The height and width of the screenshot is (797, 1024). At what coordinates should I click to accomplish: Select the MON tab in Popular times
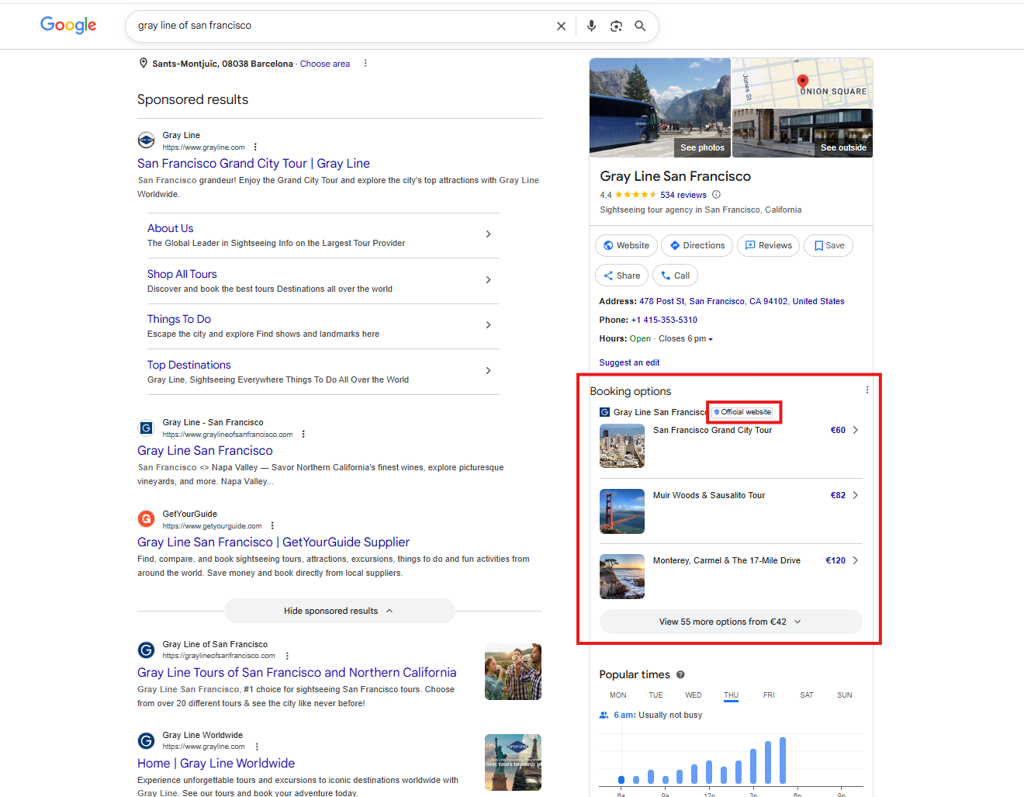[618, 695]
